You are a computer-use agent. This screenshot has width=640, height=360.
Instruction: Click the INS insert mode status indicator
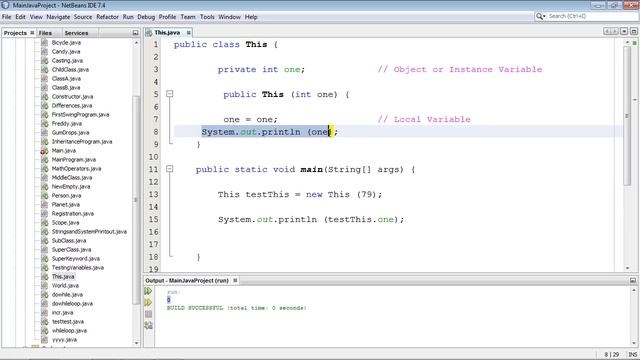(x=633, y=355)
